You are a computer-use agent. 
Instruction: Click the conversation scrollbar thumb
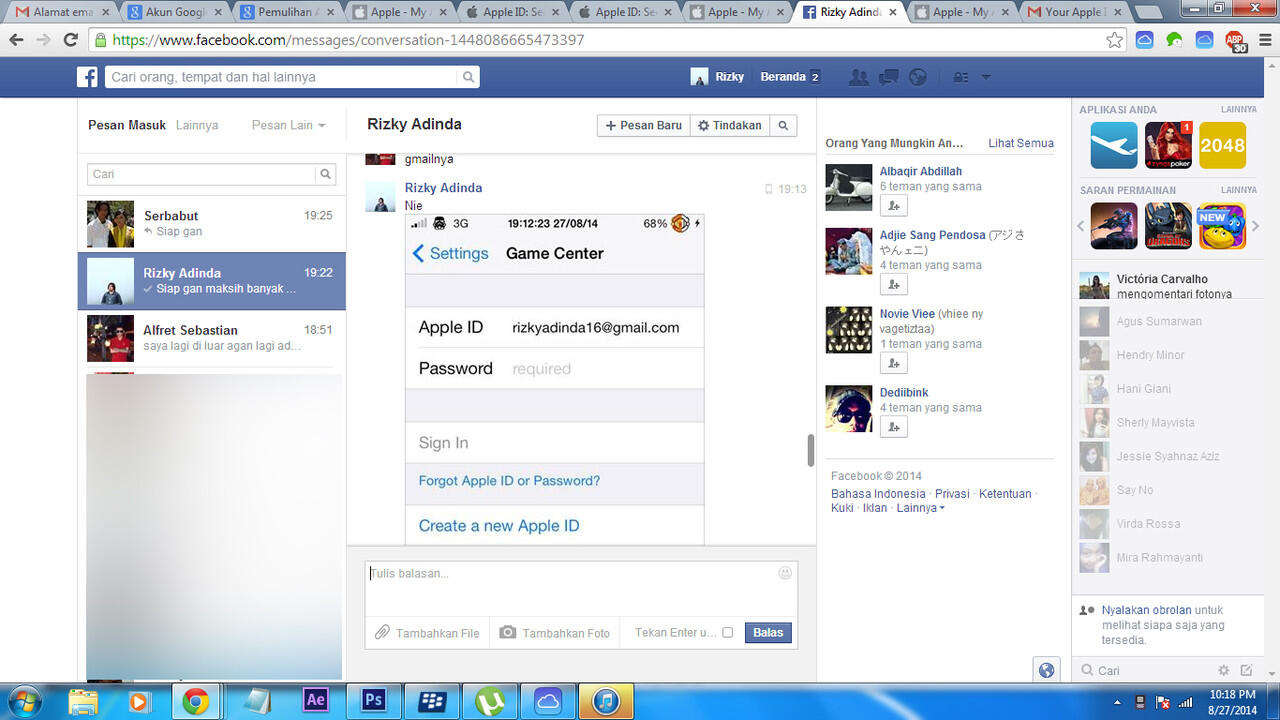point(811,451)
